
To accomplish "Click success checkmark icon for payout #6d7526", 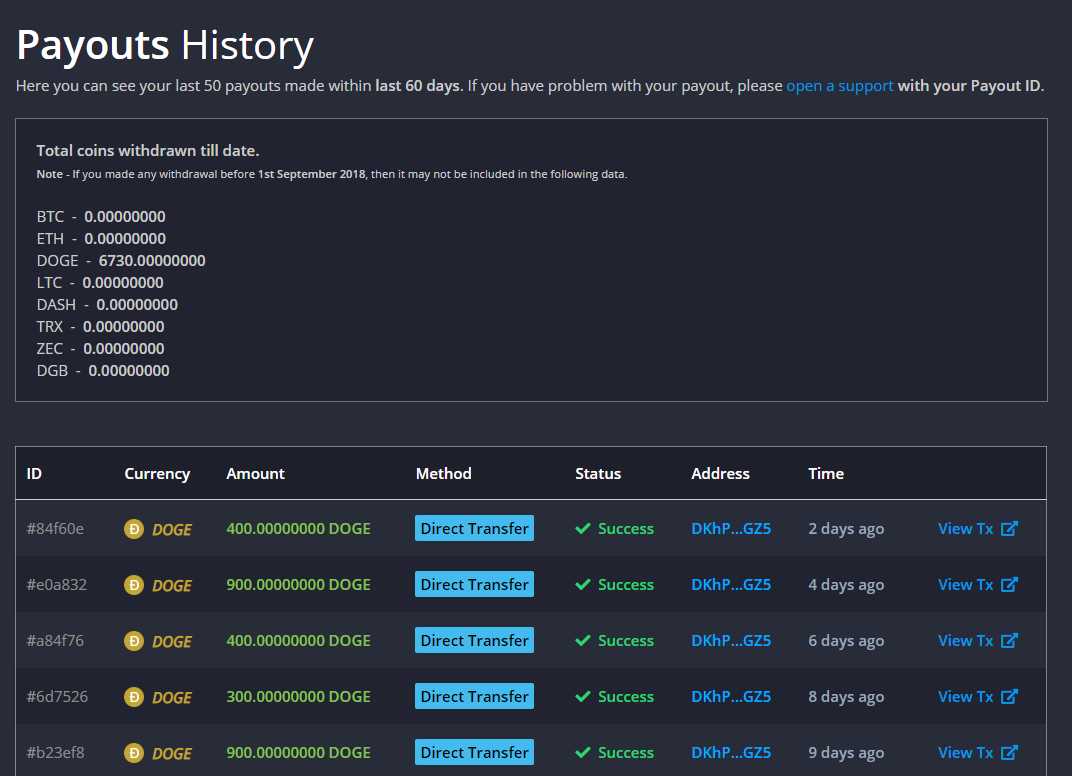I will pyautogui.click(x=583, y=697).
